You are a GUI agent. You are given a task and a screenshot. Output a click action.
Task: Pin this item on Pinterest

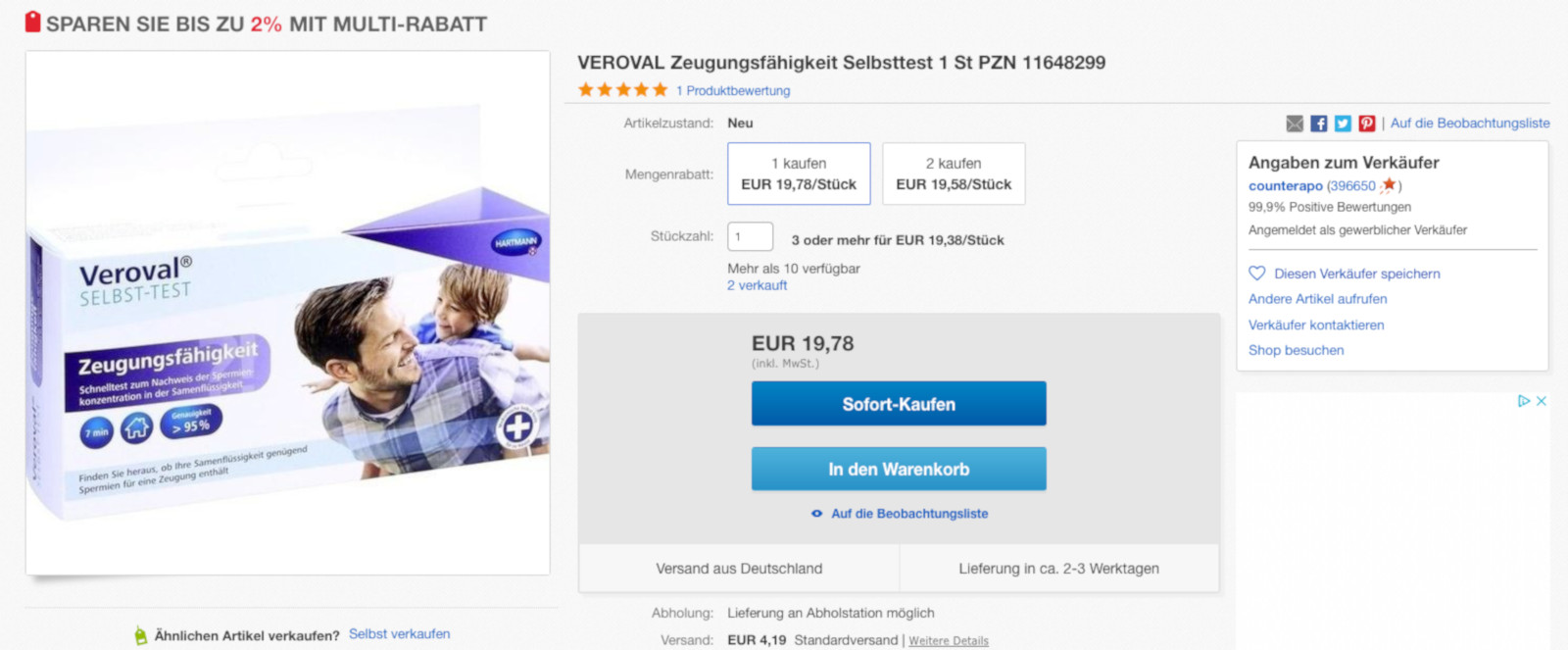coord(1366,124)
